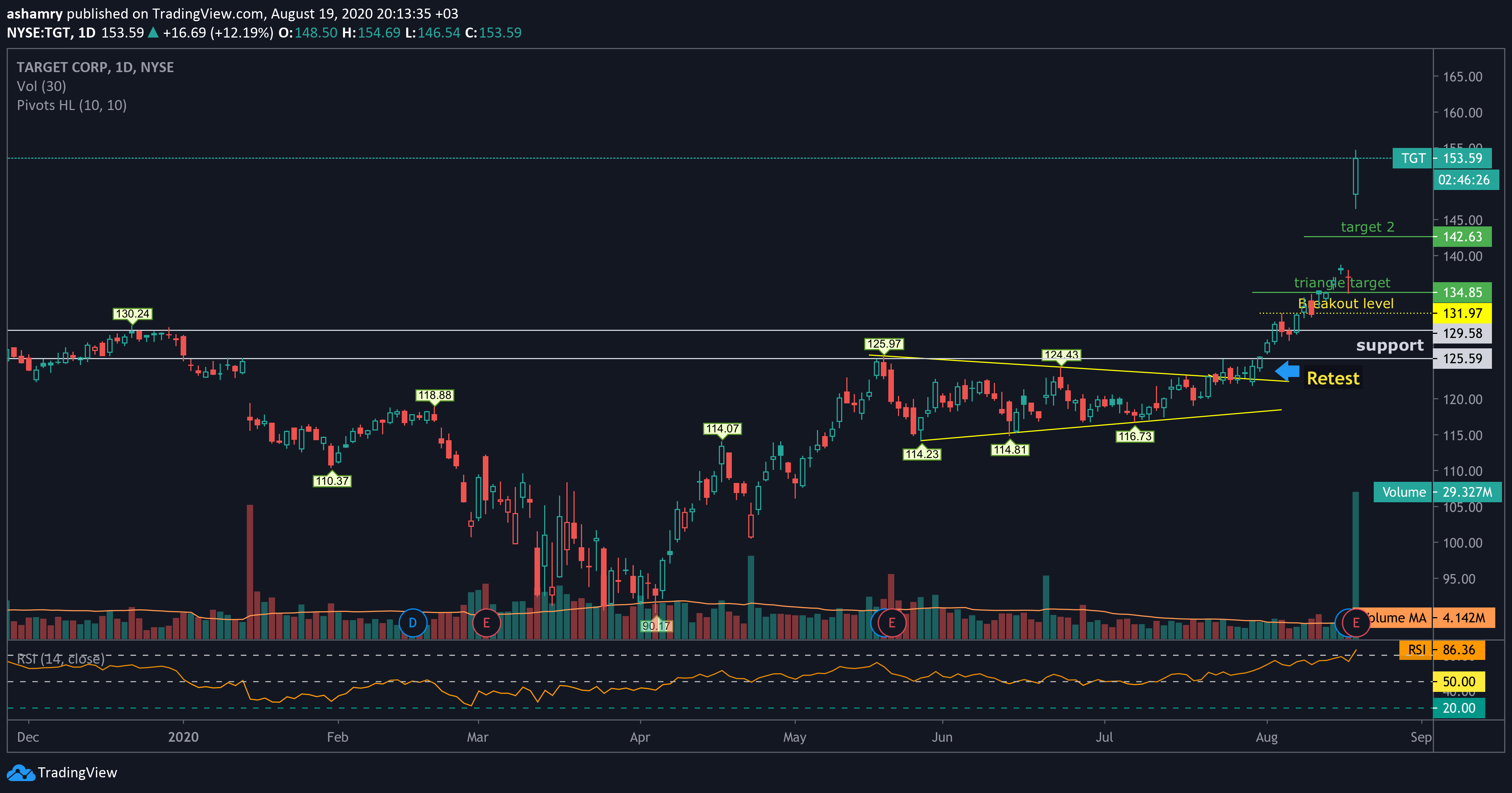The width and height of the screenshot is (1512, 793).
Task: Click the E earnings marker in August
Action: tap(1356, 623)
